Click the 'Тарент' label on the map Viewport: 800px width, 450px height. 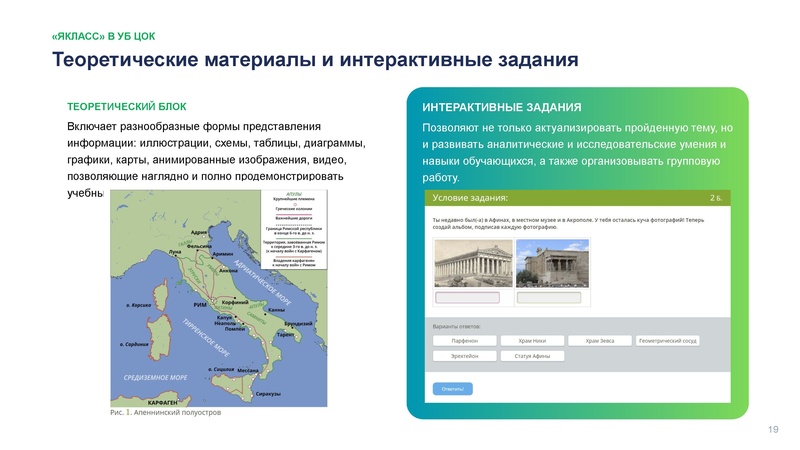tap(285, 335)
